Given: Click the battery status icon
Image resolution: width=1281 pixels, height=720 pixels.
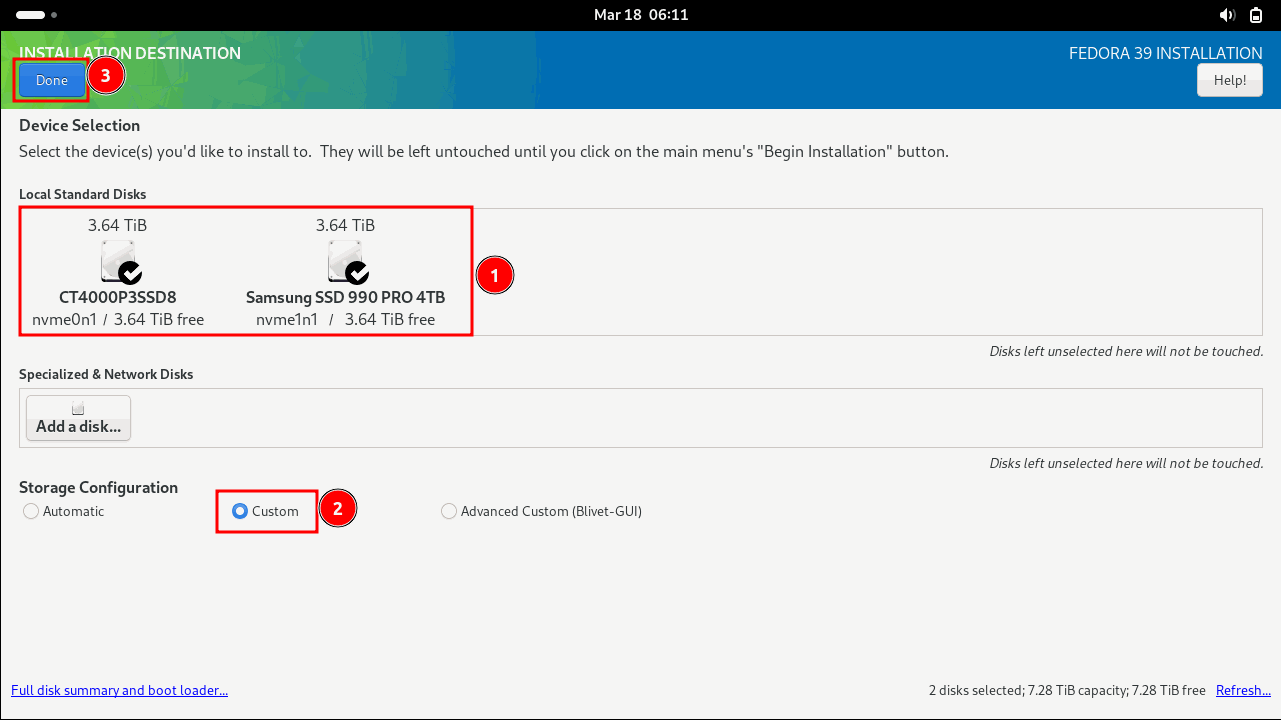Looking at the screenshot, I should point(1255,15).
